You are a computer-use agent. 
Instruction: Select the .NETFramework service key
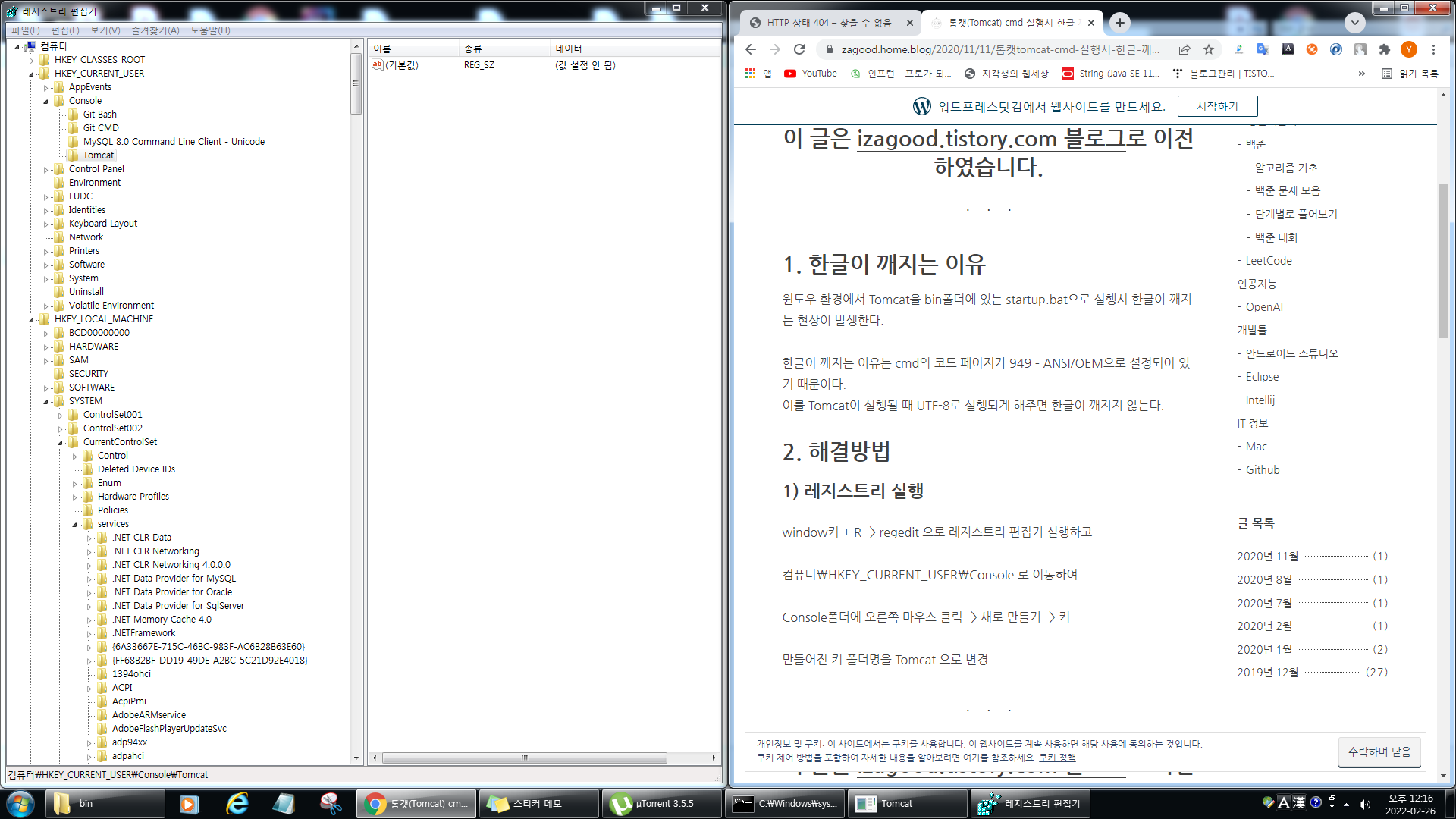click(143, 633)
